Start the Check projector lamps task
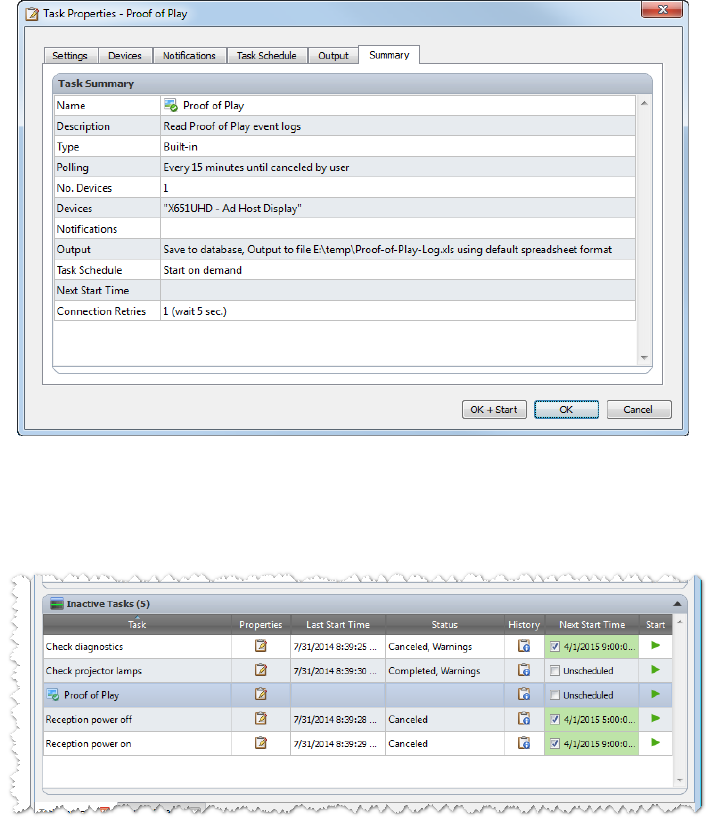Screen dimensions: 706x822 (x=655, y=669)
